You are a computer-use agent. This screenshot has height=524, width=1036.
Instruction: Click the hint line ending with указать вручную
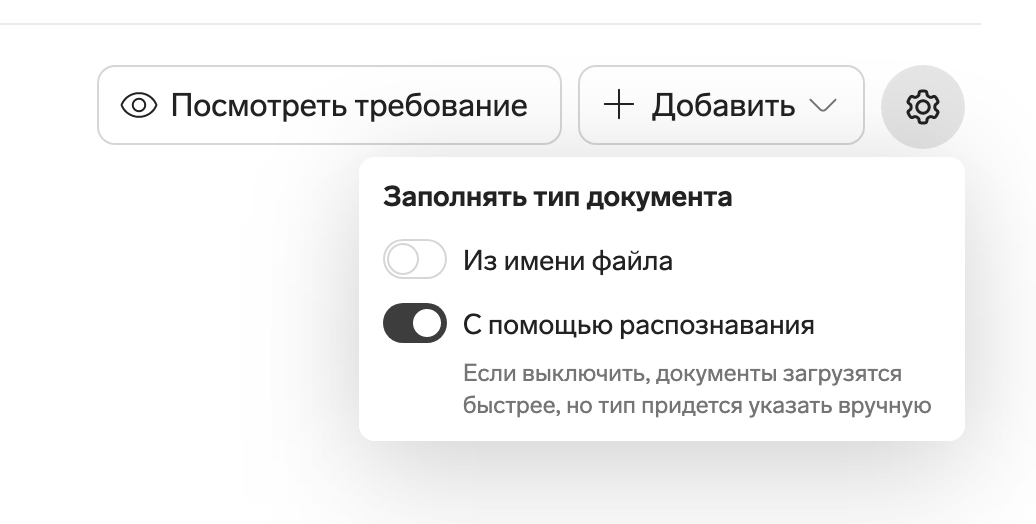coord(697,406)
